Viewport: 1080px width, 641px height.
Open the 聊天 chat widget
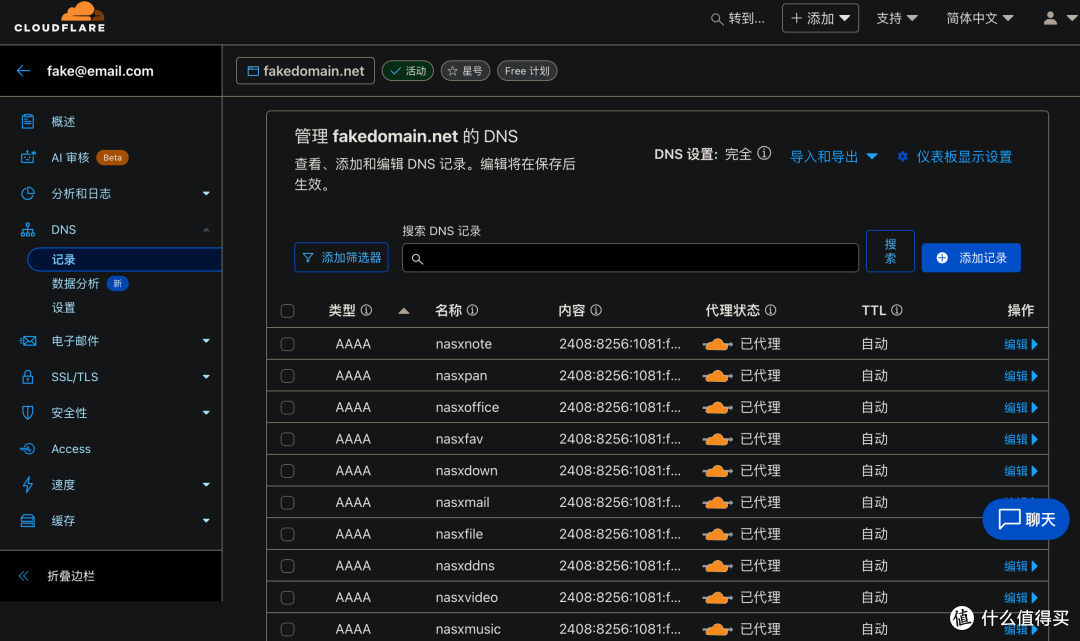[1026, 519]
